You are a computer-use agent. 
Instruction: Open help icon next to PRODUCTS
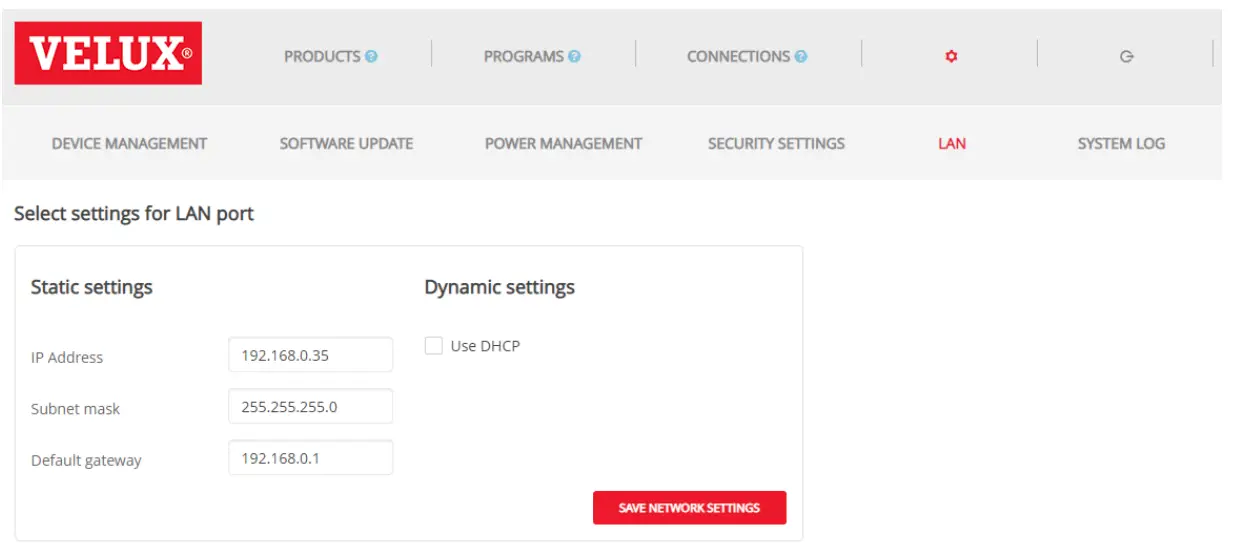pyautogui.click(x=371, y=57)
